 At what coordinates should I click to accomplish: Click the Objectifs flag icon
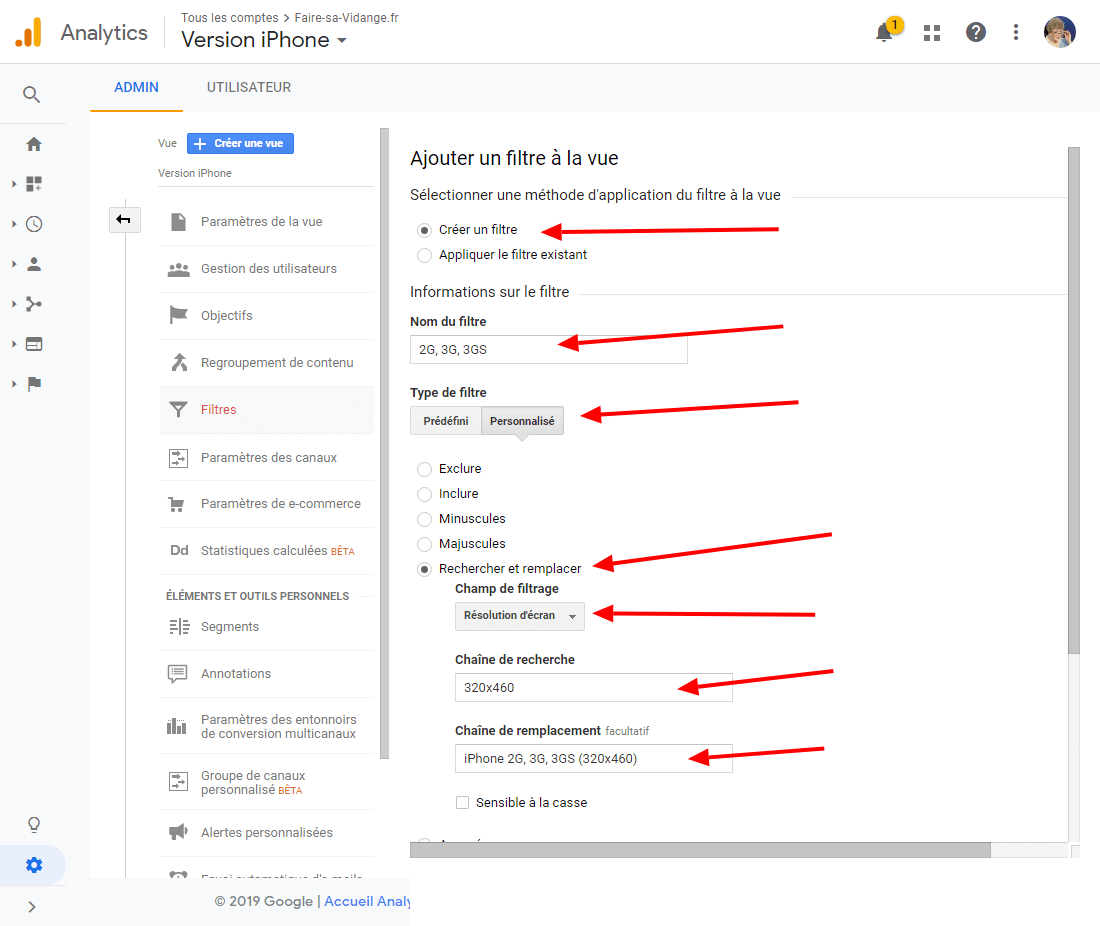click(178, 315)
